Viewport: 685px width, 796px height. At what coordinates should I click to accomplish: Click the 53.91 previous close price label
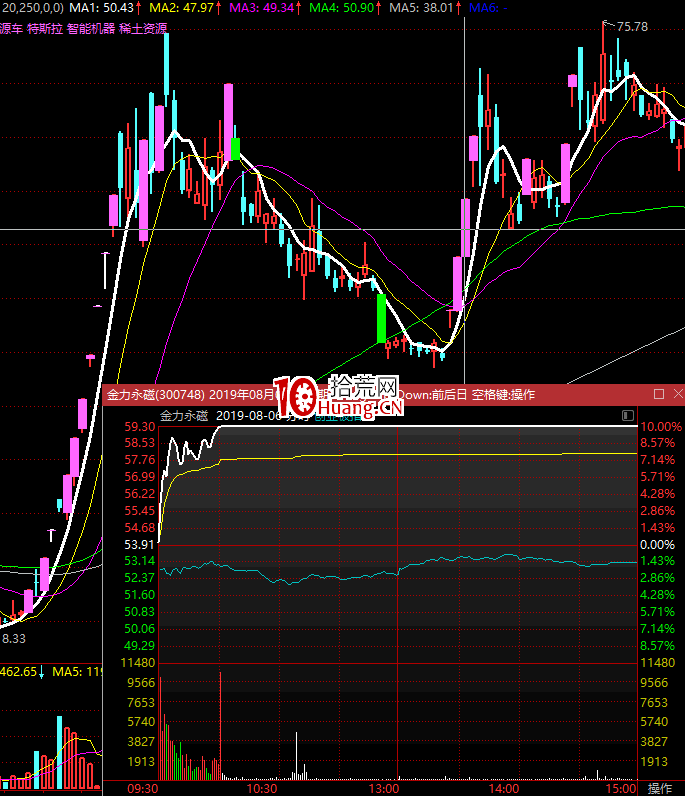(x=140, y=545)
